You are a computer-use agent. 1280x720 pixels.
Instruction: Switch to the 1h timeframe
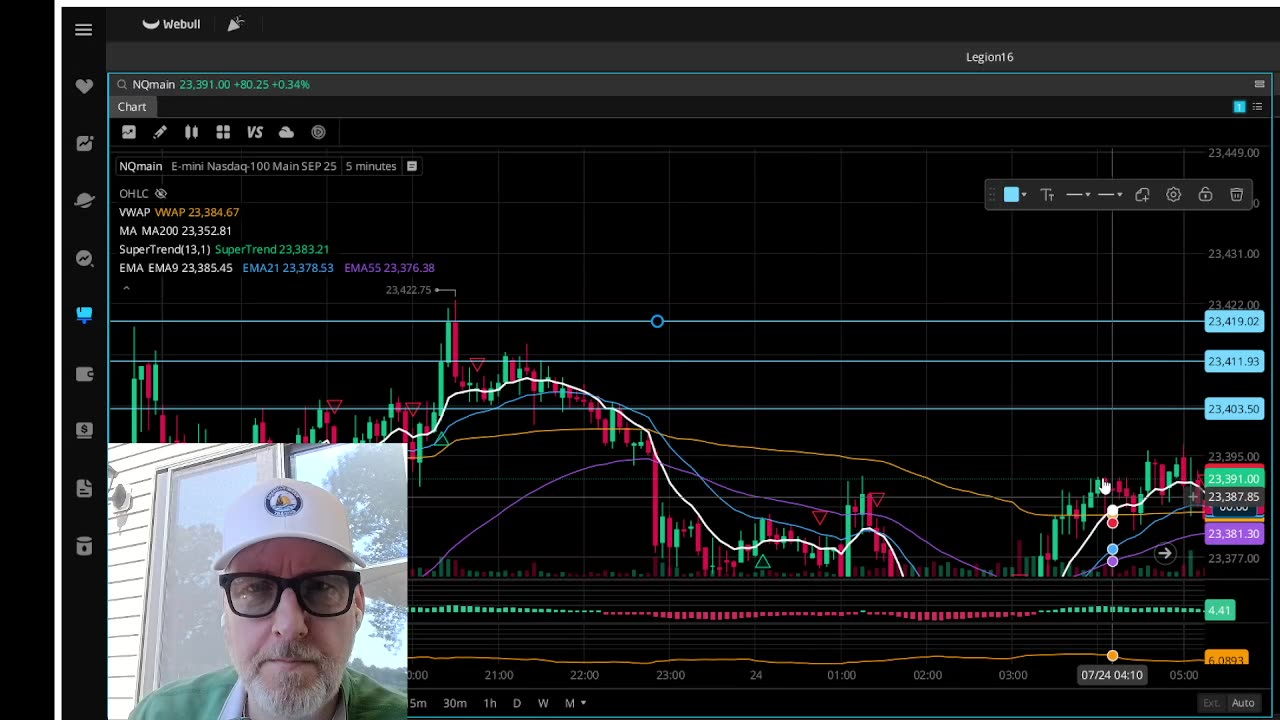[x=490, y=703]
